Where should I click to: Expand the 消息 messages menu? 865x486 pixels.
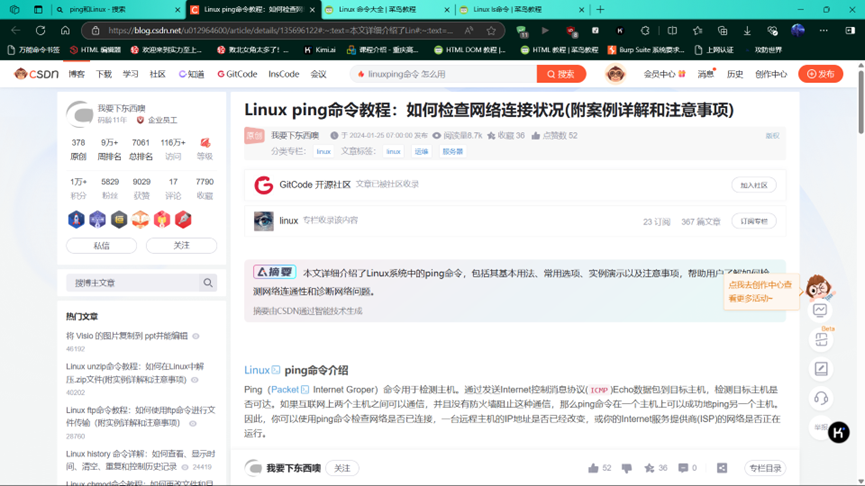(x=706, y=74)
